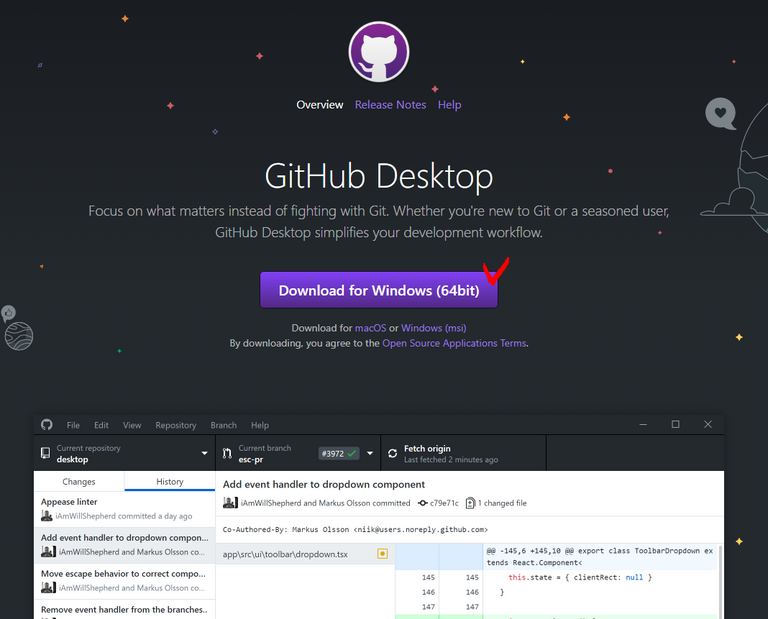Click the GitHub octocat icon in app titlebar
This screenshot has width=768, height=619.
click(47, 425)
